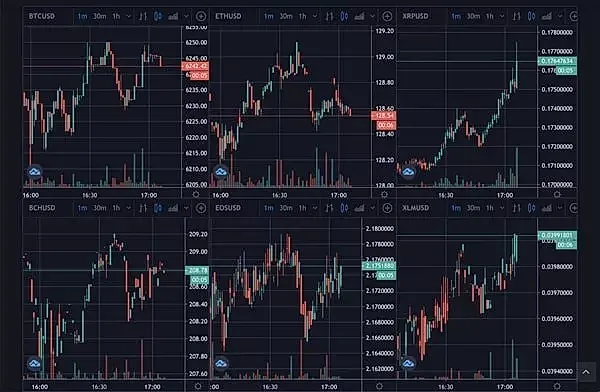Screen dimensions: 600x392
Task: Select candlestick style on BCHUSD chart
Action: (158, 208)
